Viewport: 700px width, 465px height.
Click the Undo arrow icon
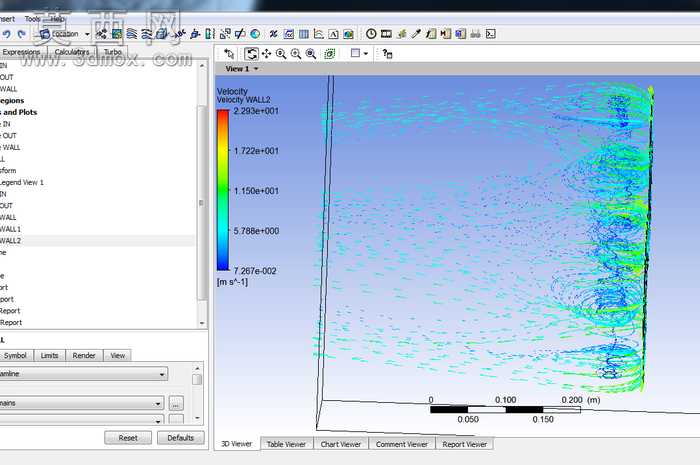(x=6, y=34)
